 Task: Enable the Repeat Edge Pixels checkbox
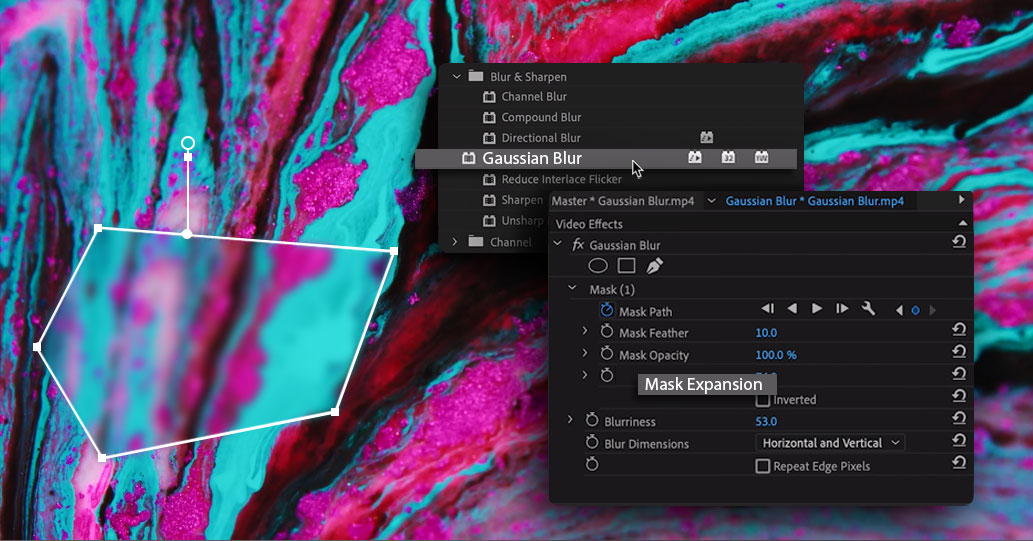point(762,466)
